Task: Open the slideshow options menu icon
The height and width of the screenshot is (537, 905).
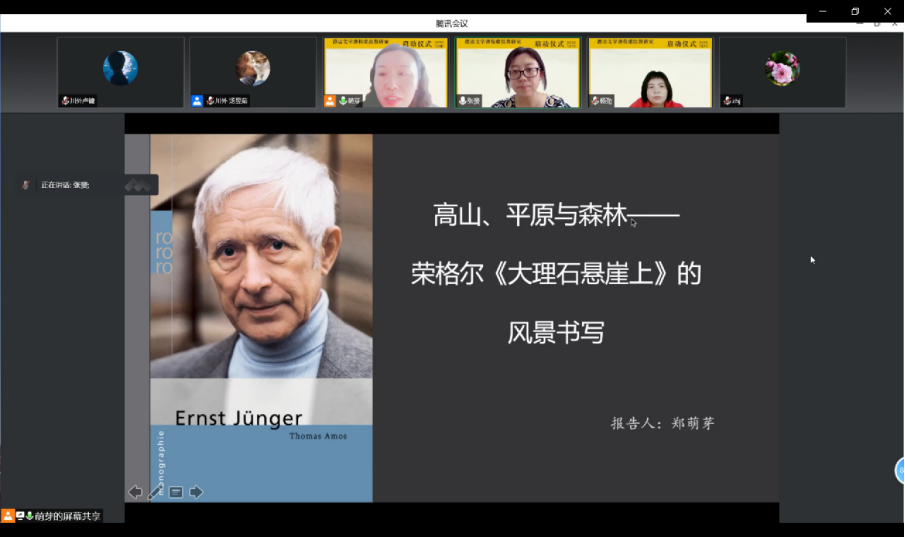Action: pyautogui.click(x=176, y=492)
